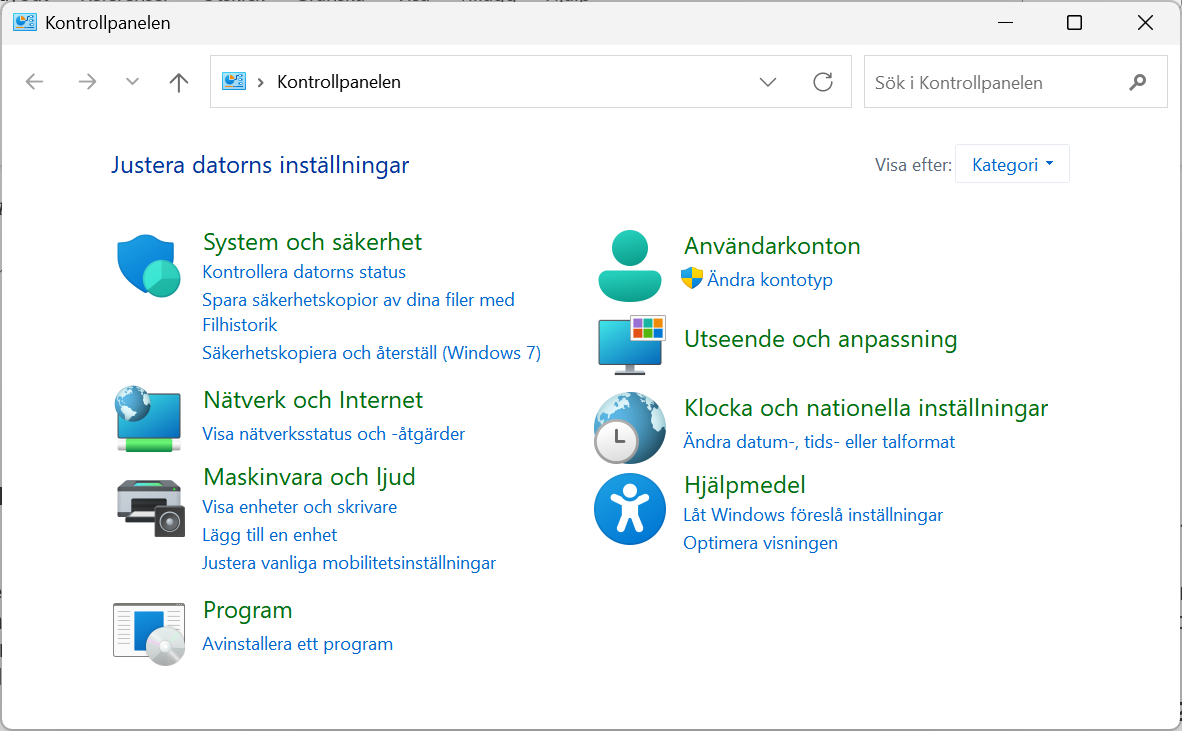Expand the address bar history dropdown
Image resolution: width=1182 pixels, height=731 pixels.
pyautogui.click(x=768, y=82)
